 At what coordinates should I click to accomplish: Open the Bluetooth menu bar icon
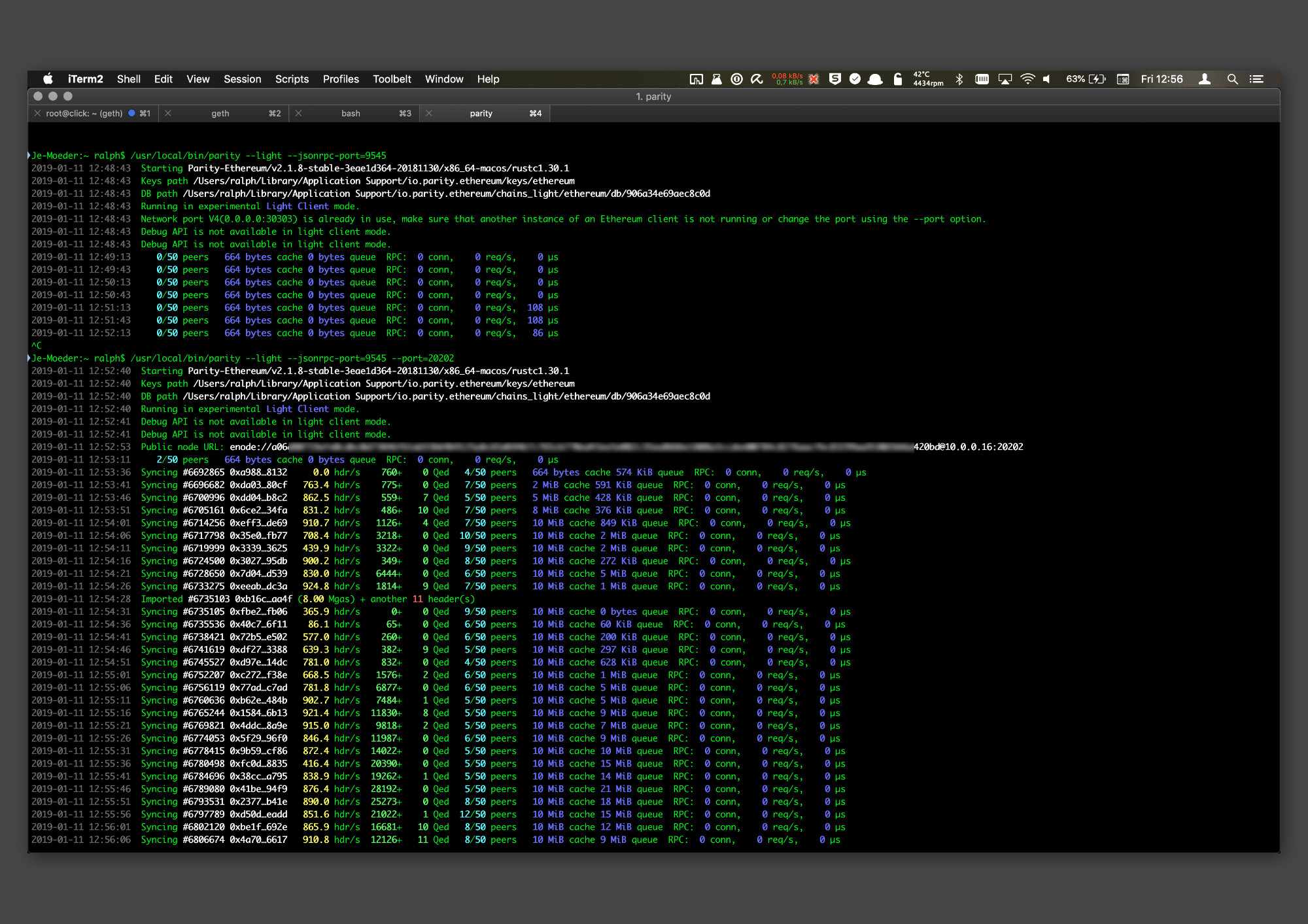959,79
